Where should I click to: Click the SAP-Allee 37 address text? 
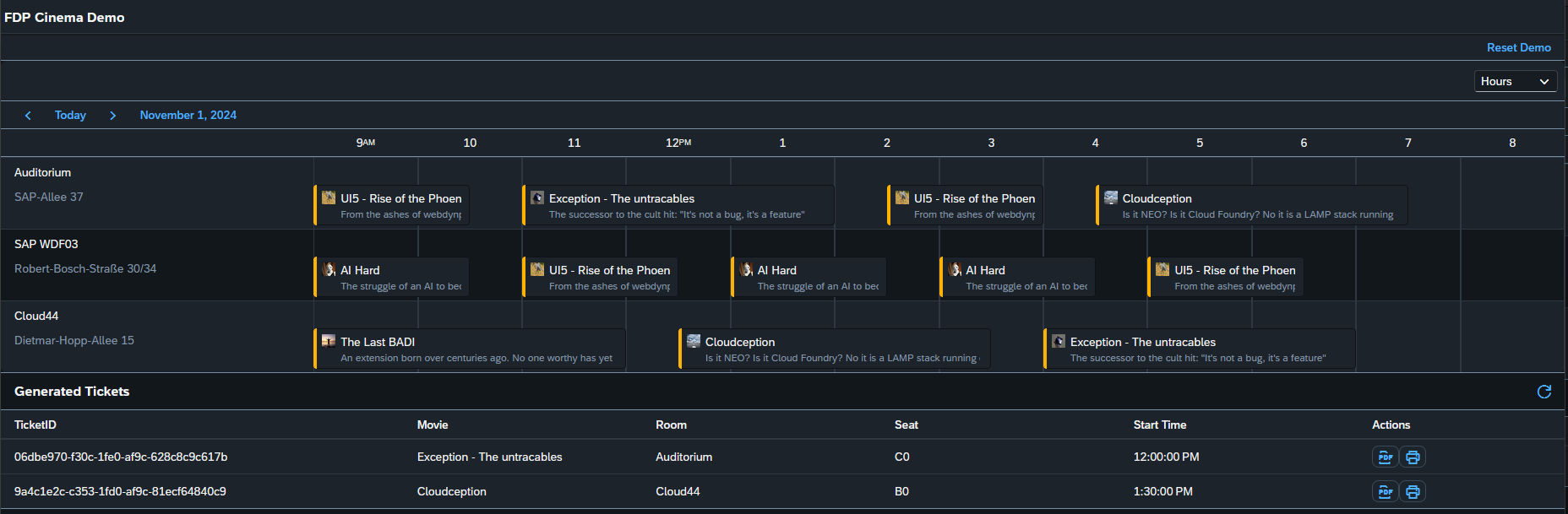pyautogui.click(x=49, y=197)
